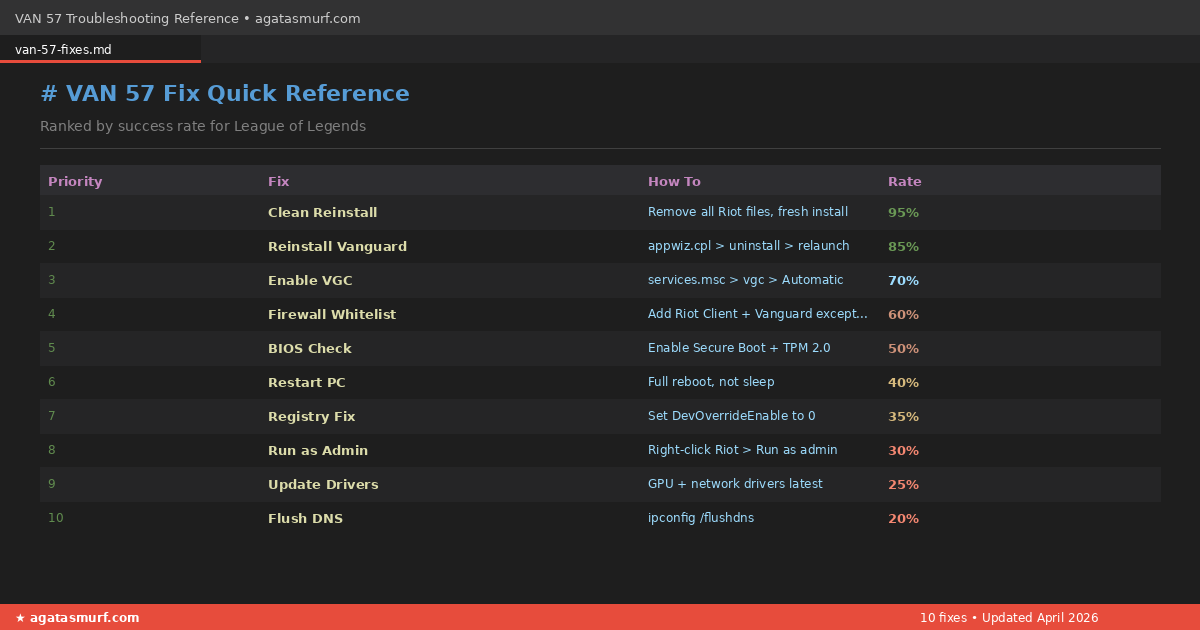Click priority number 10 cell
This screenshot has width=1200, height=630.
click(56, 518)
